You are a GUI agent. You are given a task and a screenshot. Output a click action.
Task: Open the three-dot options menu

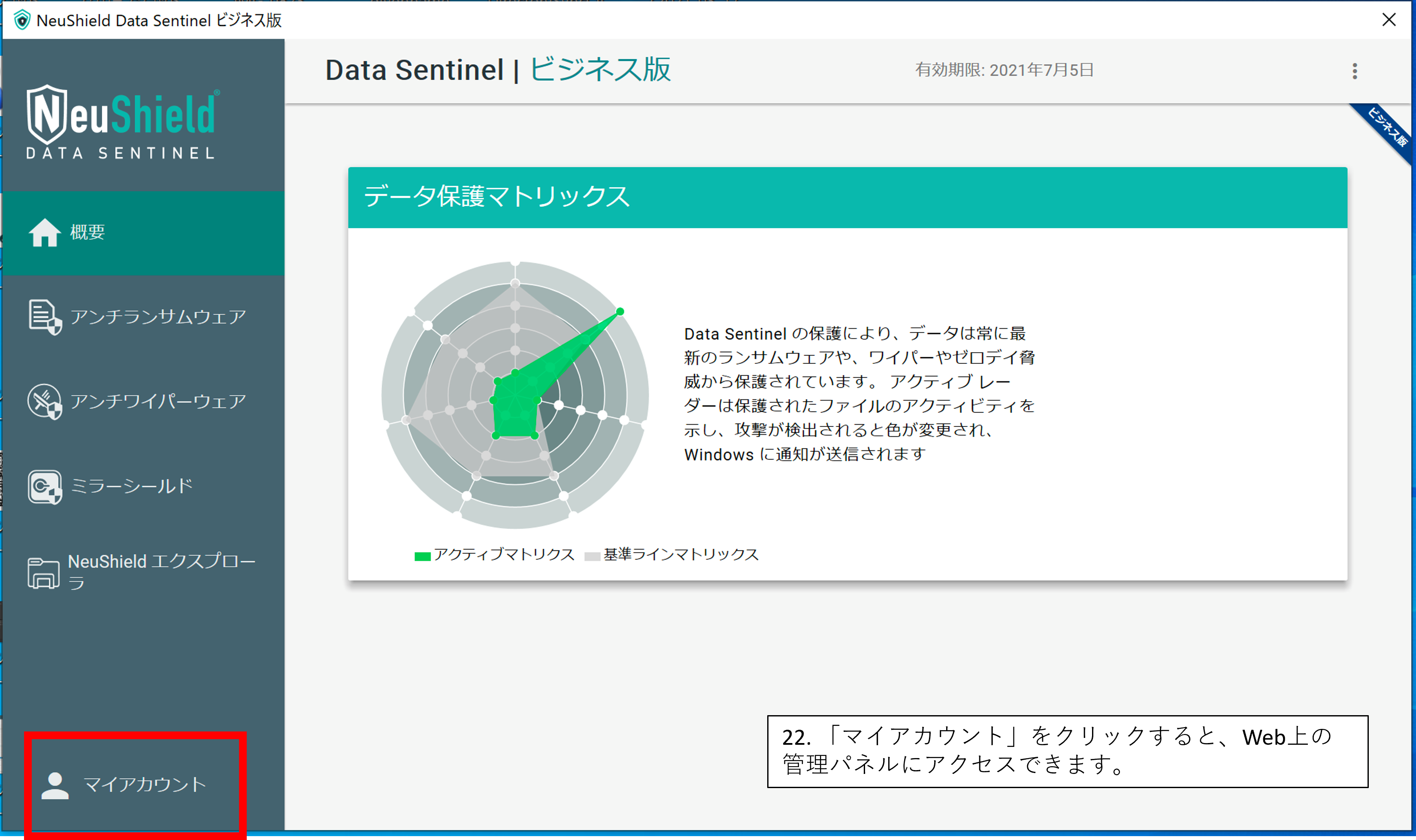[x=1355, y=71]
